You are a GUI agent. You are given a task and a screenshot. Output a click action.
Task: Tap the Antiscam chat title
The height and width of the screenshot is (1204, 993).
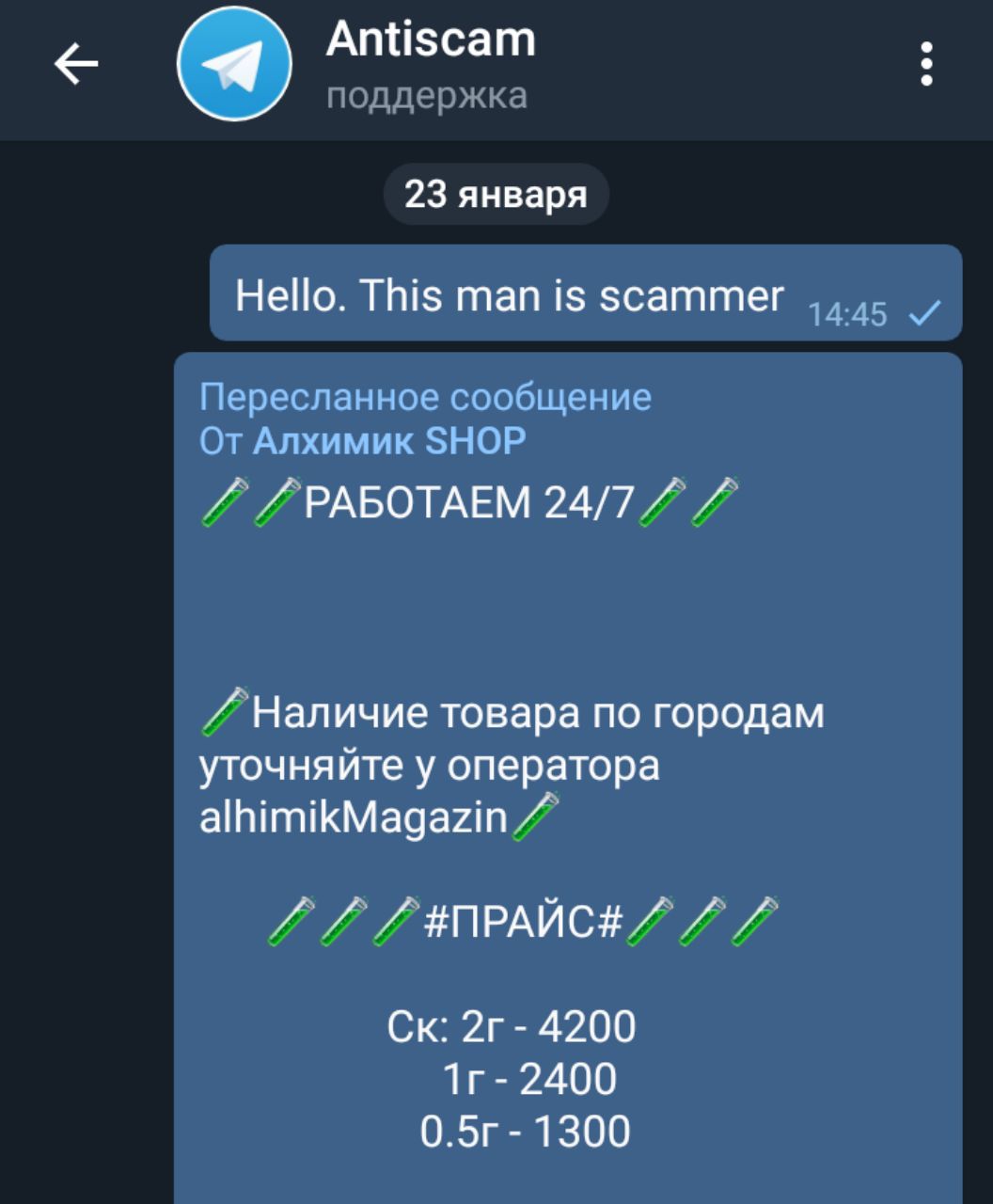pyautogui.click(x=431, y=40)
